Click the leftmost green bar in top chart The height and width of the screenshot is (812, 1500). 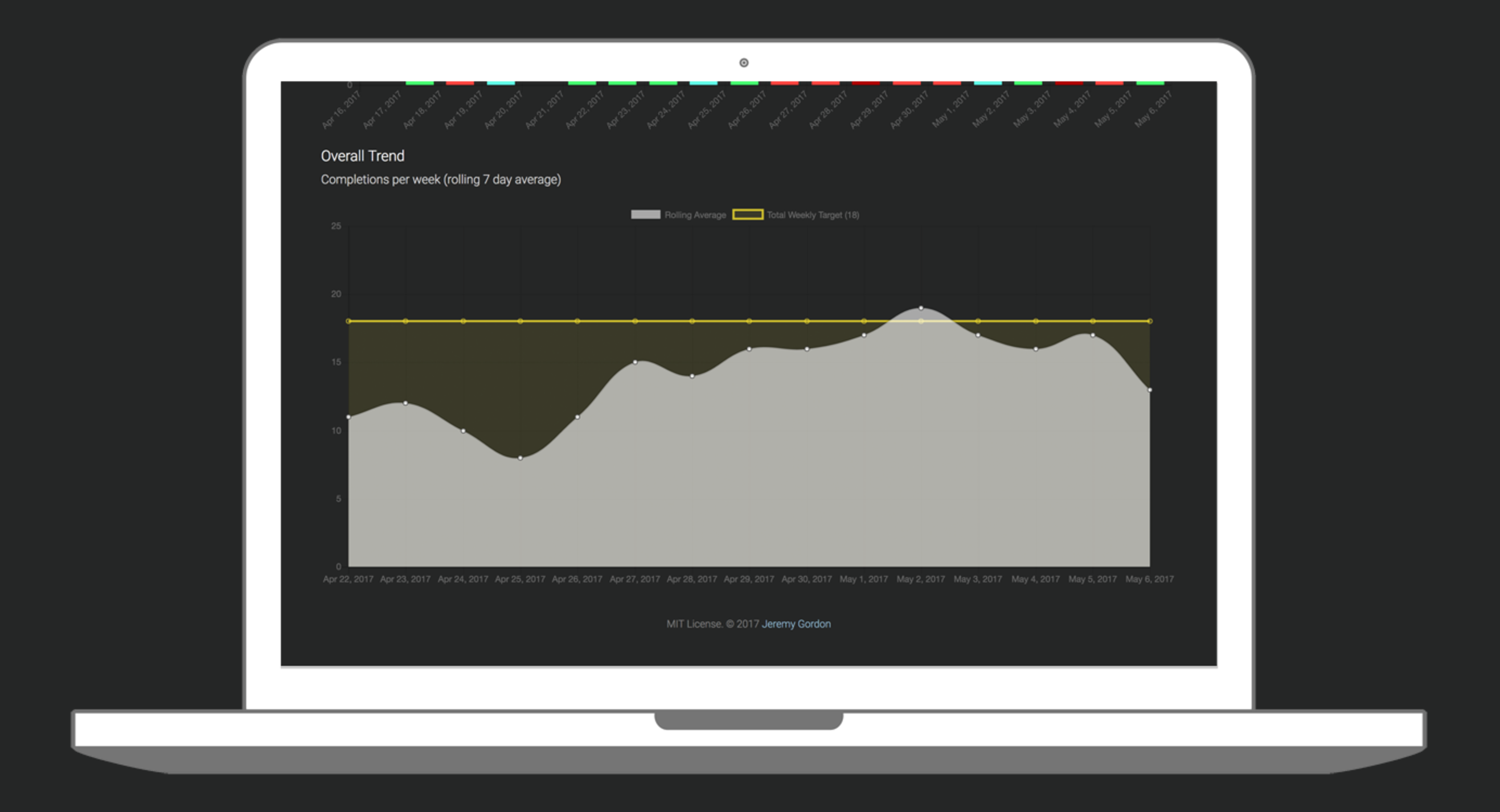(x=419, y=83)
